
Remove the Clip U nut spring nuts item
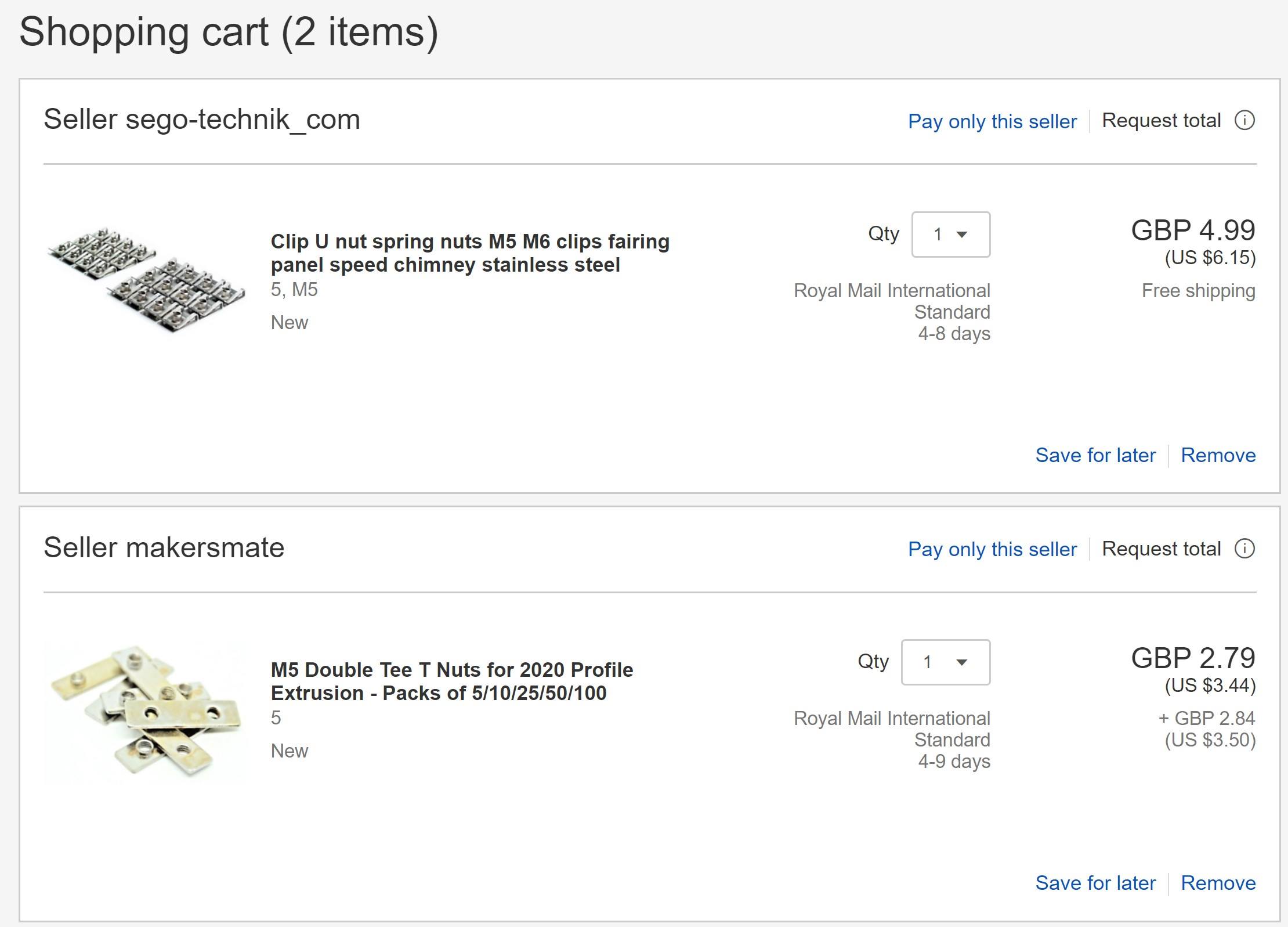[x=1218, y=455]
